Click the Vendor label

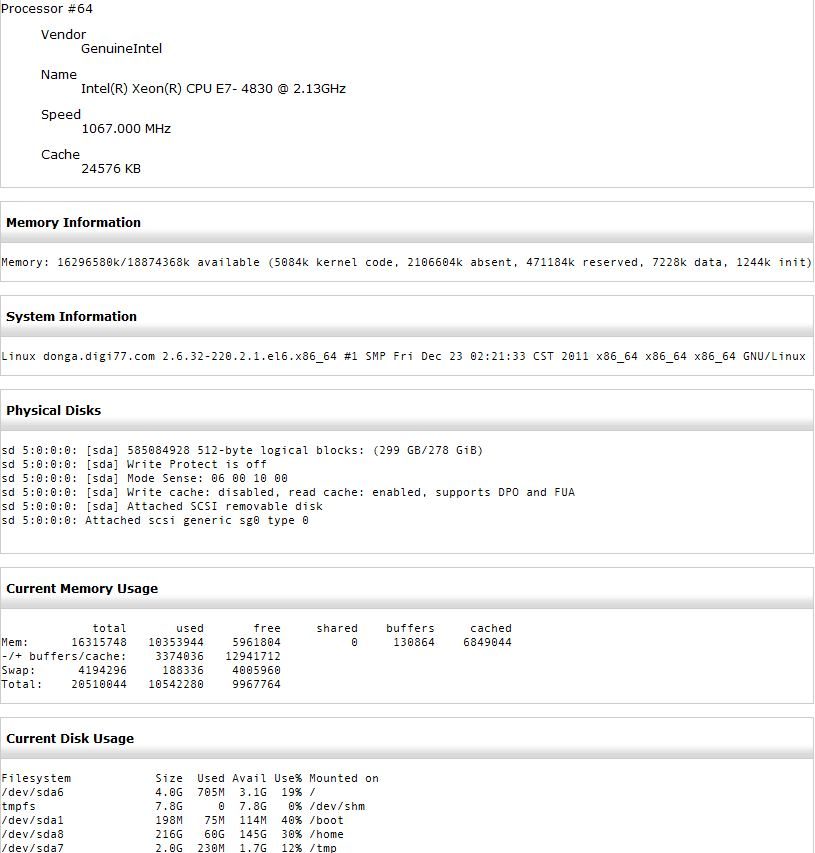click(63, 34)
